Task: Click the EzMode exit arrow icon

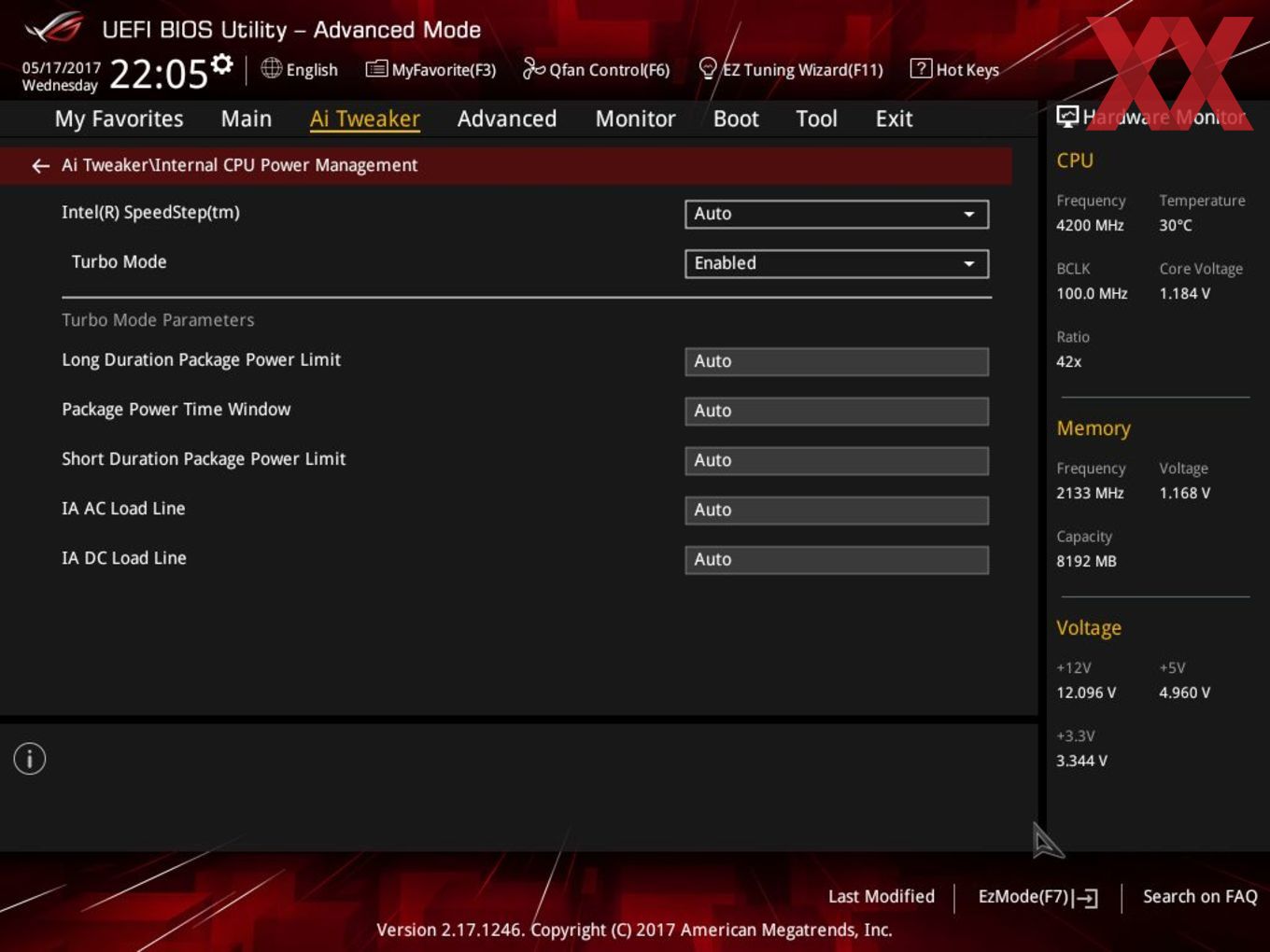Action: click(1085, 898)
